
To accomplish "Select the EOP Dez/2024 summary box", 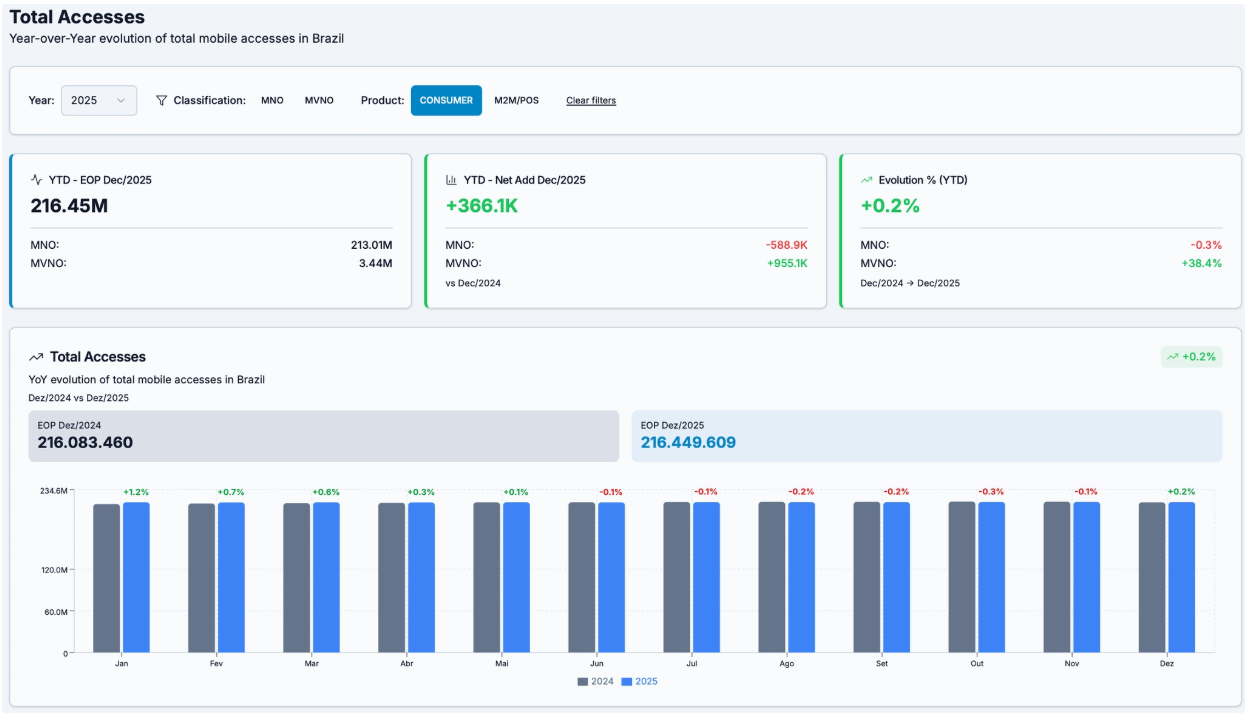I will coord(323,436).
